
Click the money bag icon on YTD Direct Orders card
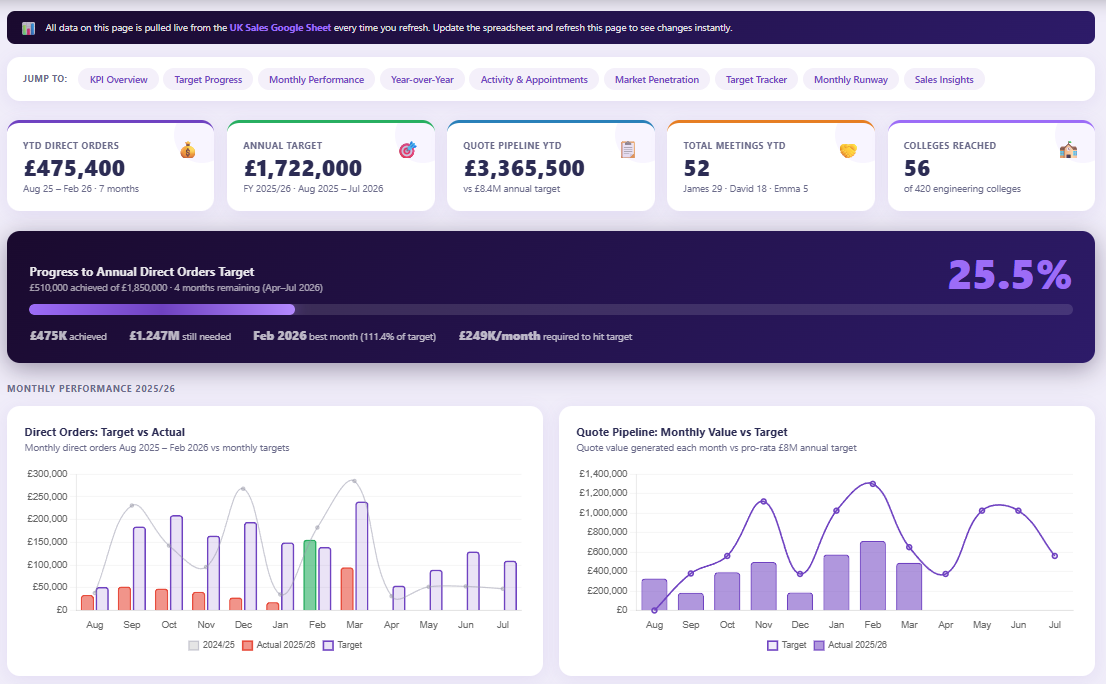pos(186,149)
